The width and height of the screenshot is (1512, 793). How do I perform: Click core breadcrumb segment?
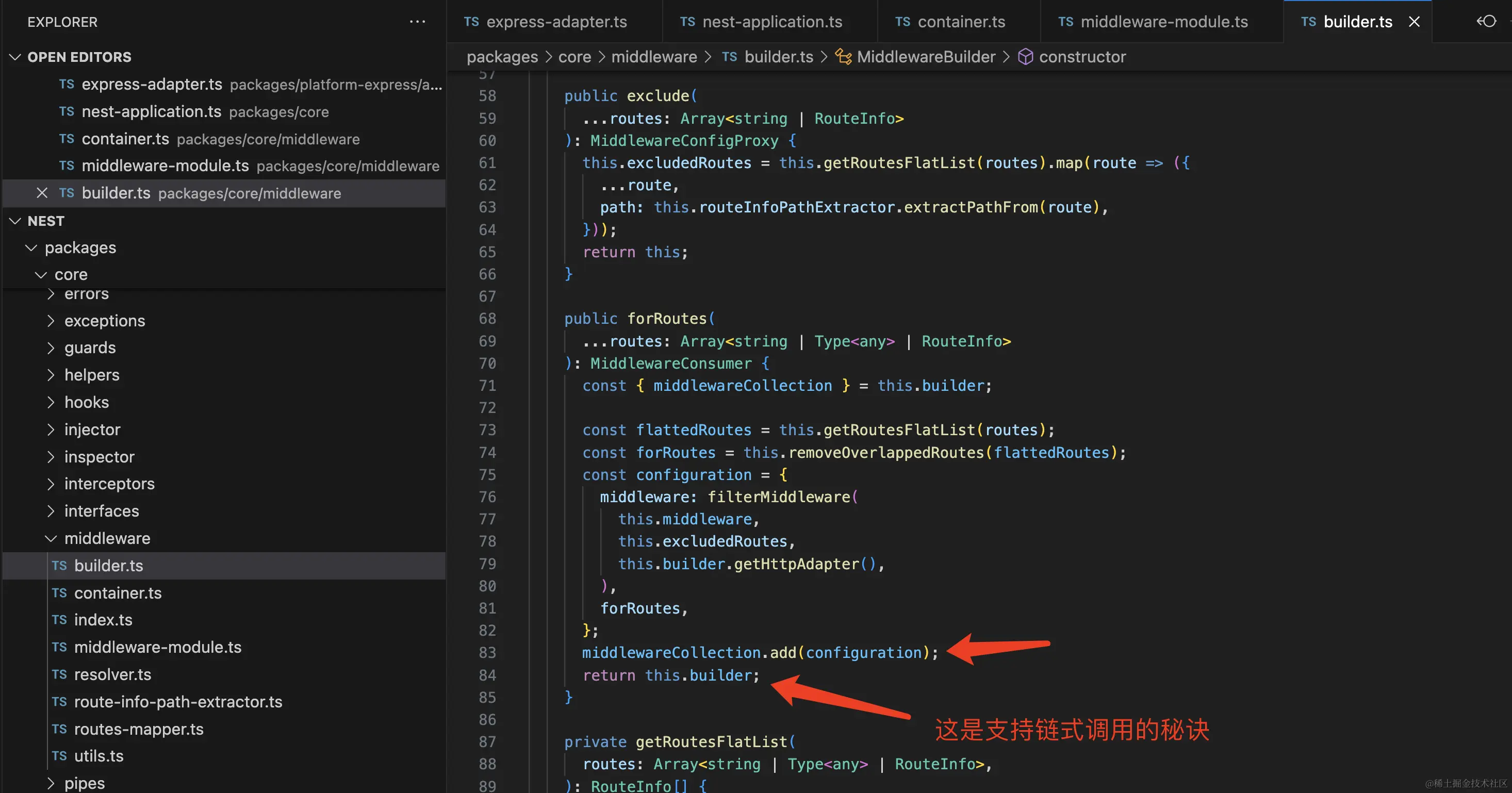pyautogui.click(x=574, y=57)
